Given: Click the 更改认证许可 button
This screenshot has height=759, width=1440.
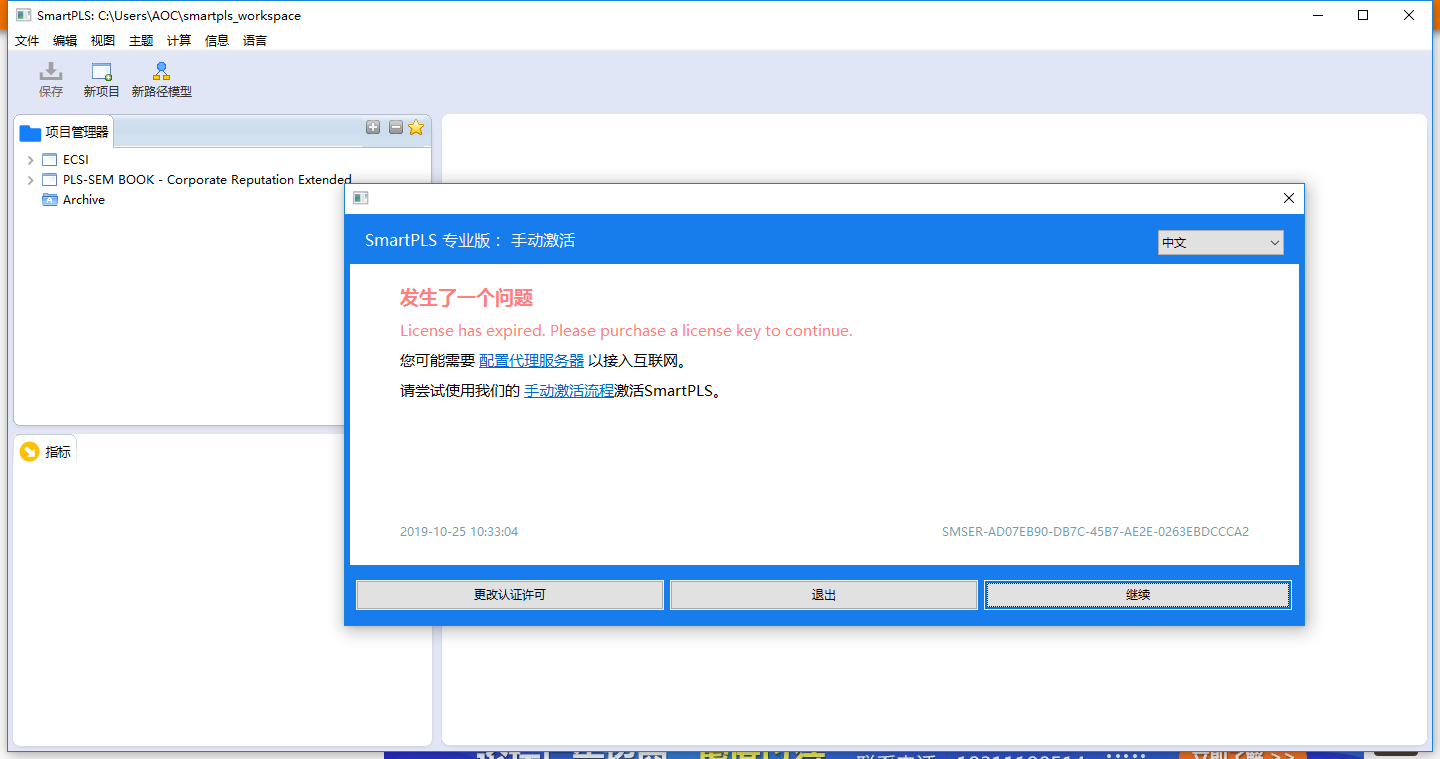Looking at the screenshot, I should tap(510, 595).
